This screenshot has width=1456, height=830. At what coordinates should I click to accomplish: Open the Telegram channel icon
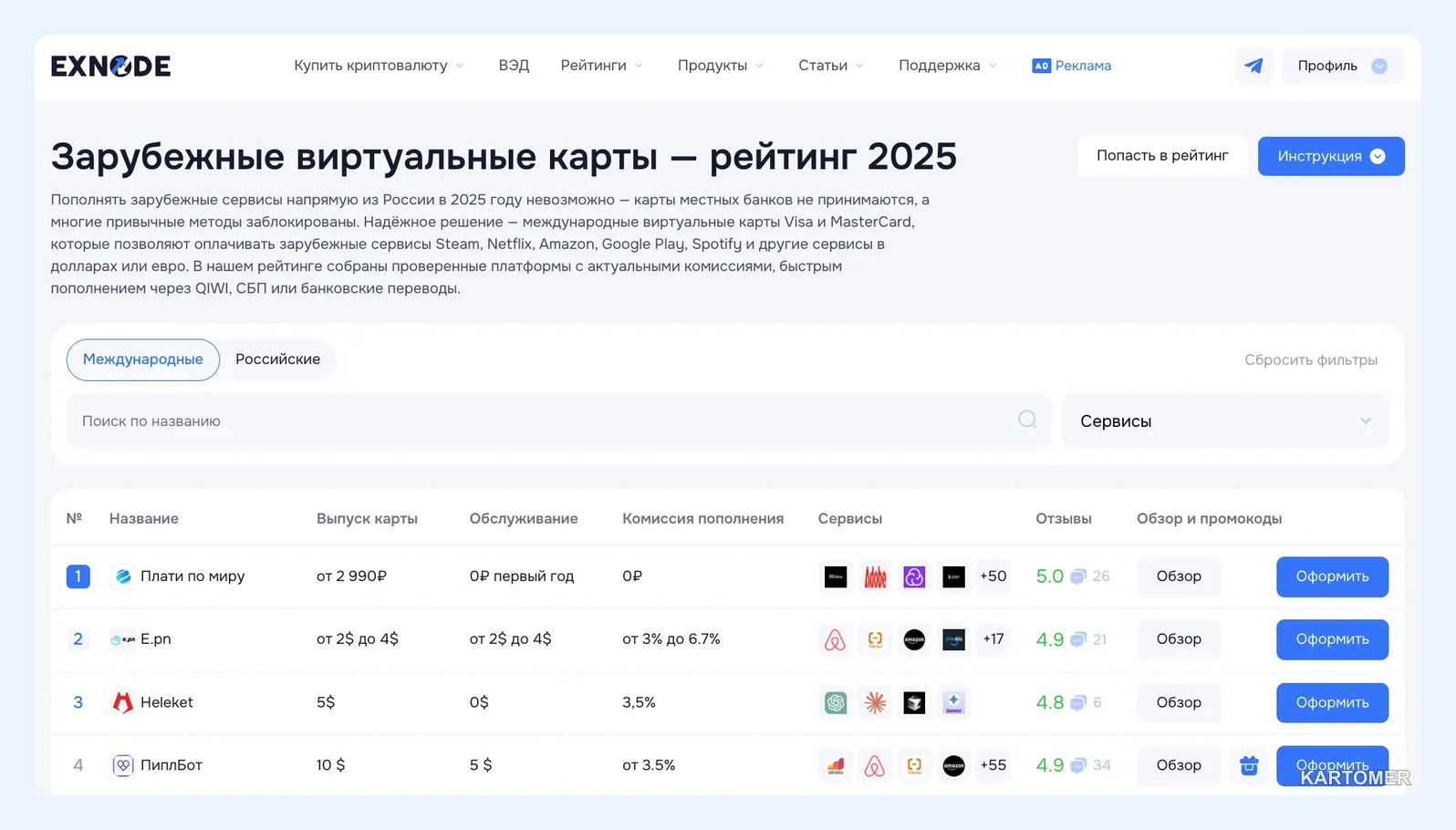coord(1254,66)
